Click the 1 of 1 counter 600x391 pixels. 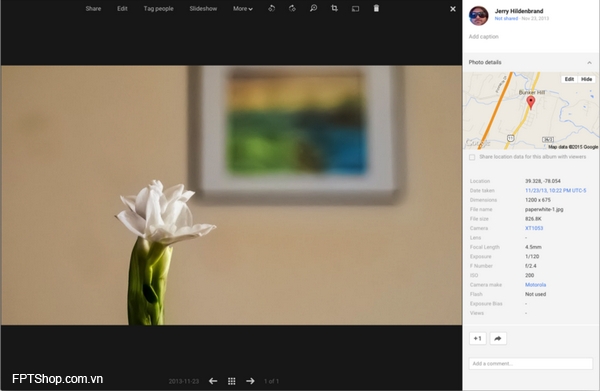click(271, 381)
